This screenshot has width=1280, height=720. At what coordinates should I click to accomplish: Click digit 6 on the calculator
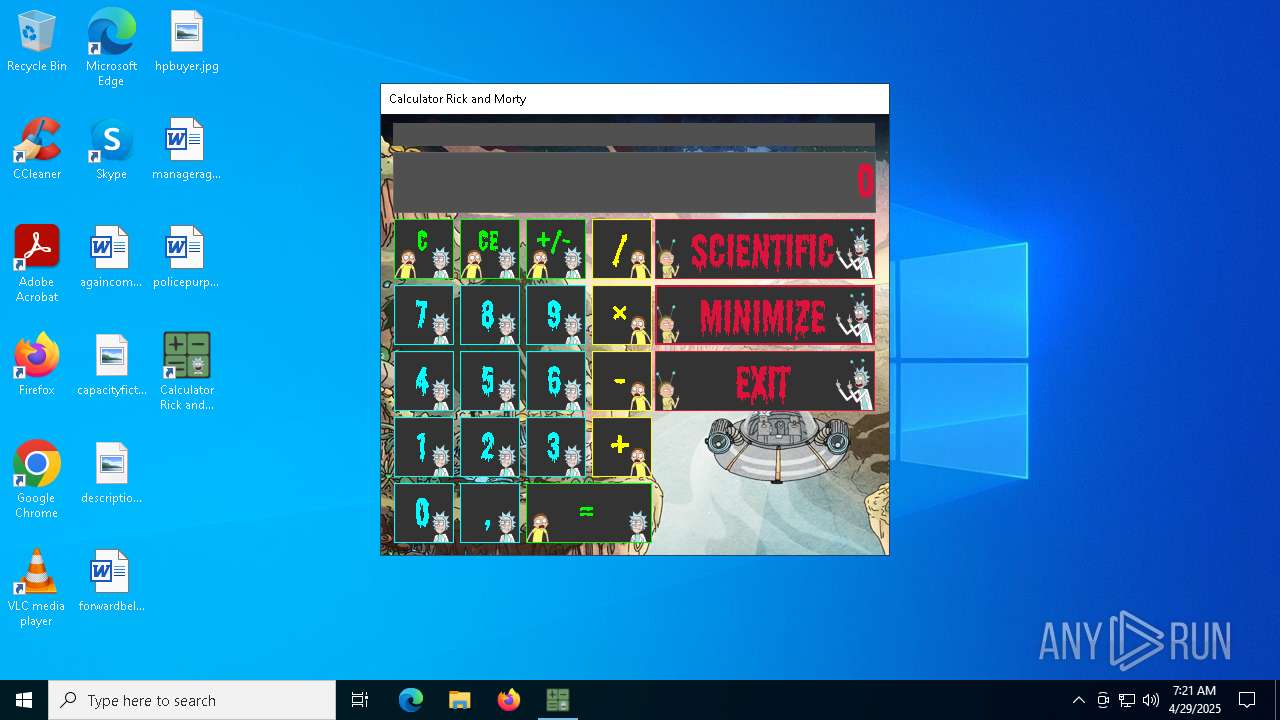coord(556,381)
